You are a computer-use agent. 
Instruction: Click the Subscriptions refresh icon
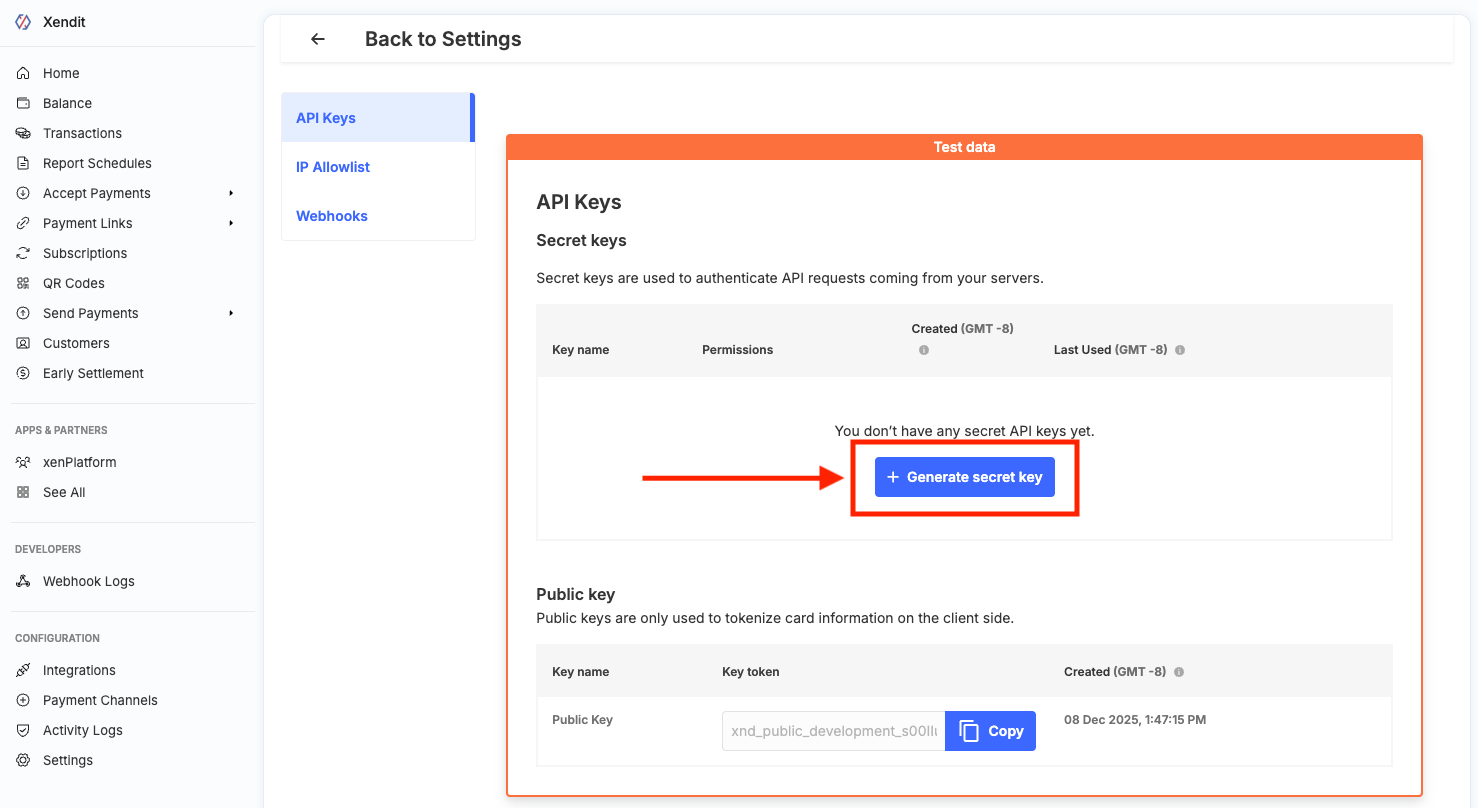[x=23, y=253]
